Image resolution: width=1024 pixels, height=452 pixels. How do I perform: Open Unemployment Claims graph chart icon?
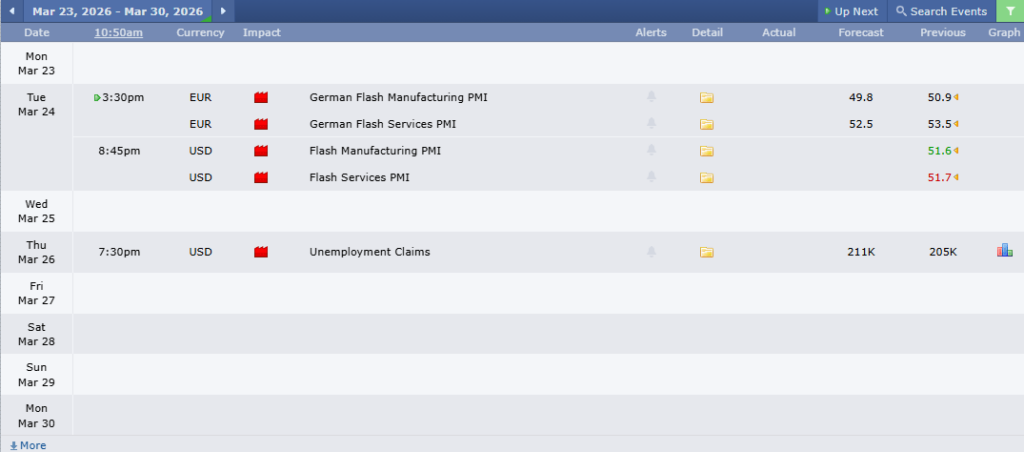1004,251
